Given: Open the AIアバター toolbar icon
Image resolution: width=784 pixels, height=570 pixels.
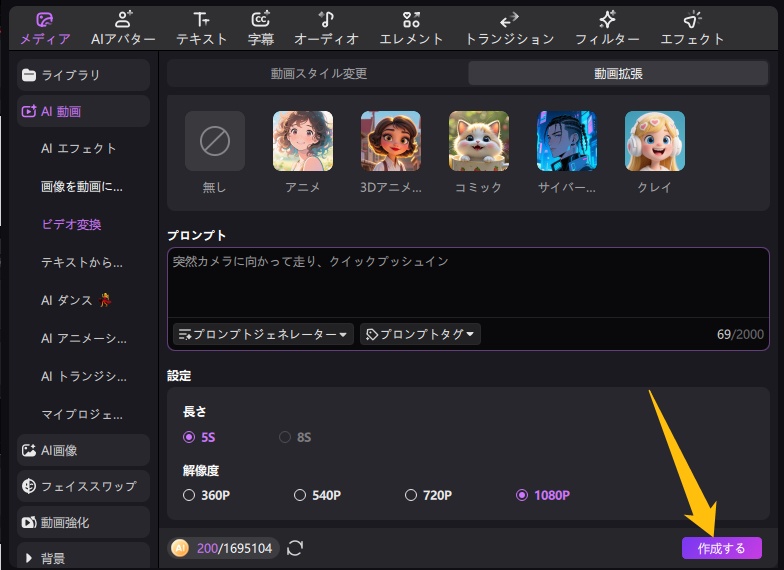Looking at the screenshot, I should [x=123, y=20].
